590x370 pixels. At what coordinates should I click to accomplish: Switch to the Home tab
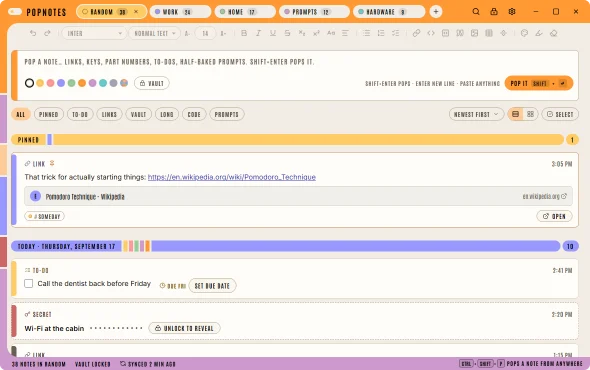[245, 12]
